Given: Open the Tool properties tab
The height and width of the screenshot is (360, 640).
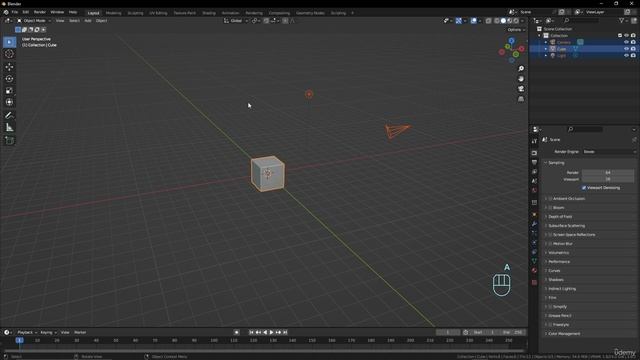Looking at the screenshot, I should 534,141.
